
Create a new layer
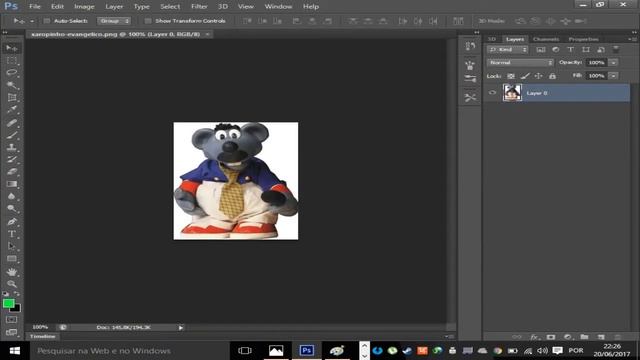601,337
